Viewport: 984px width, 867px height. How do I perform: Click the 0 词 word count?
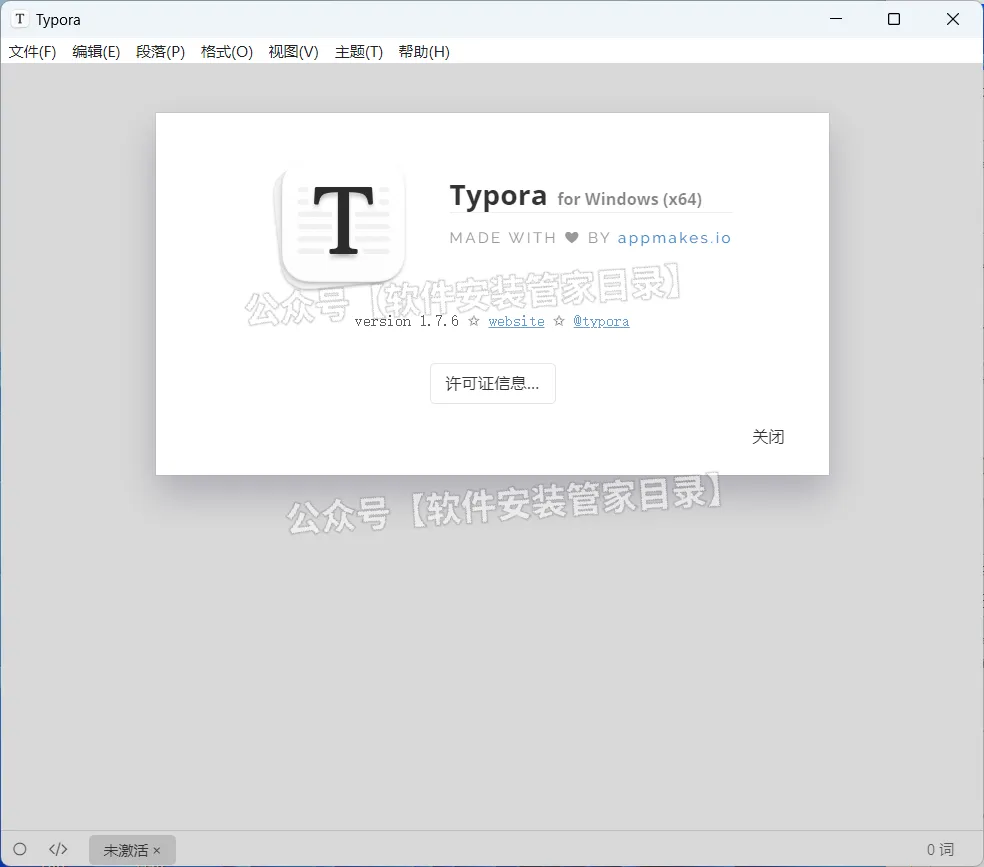pyautogui.click(x=940, y=849)
